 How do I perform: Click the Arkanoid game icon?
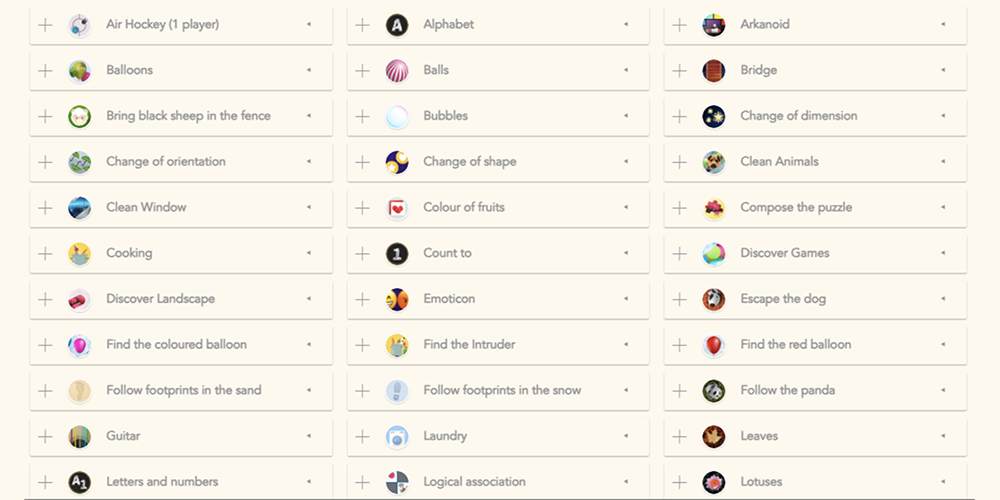tap(714, 25)
